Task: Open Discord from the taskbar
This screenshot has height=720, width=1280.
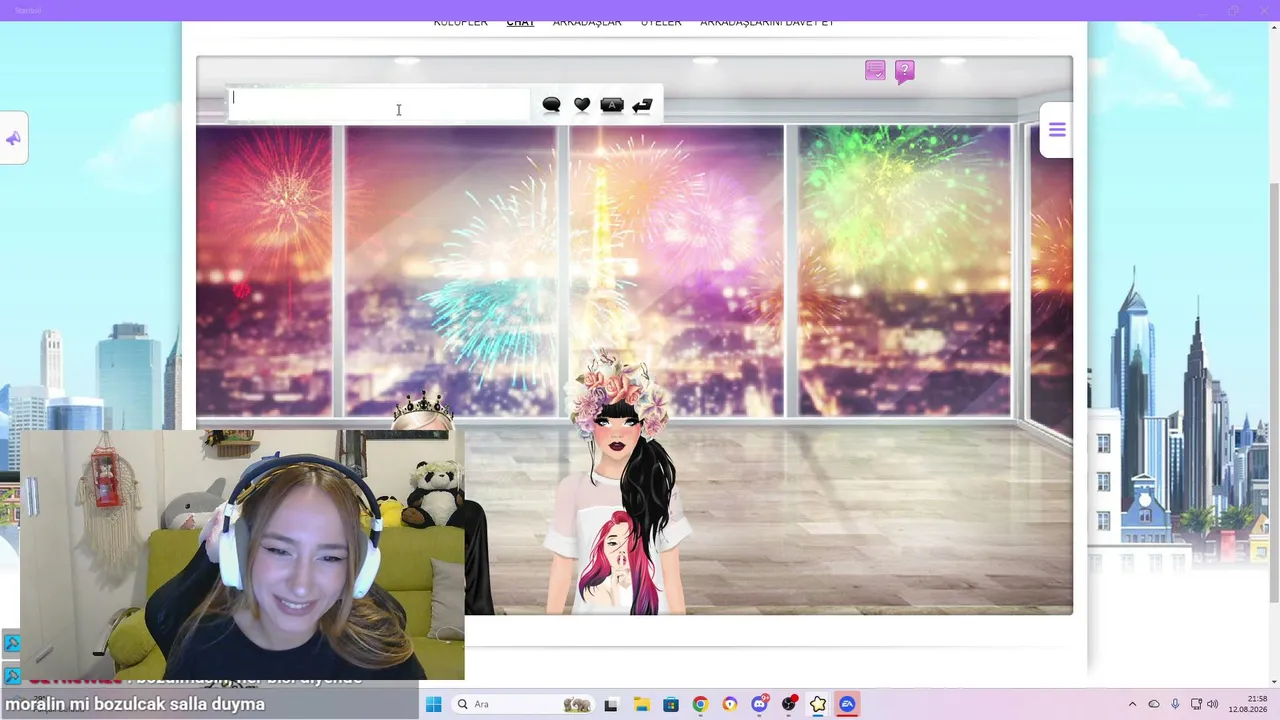Action: [x=759, y=704]
